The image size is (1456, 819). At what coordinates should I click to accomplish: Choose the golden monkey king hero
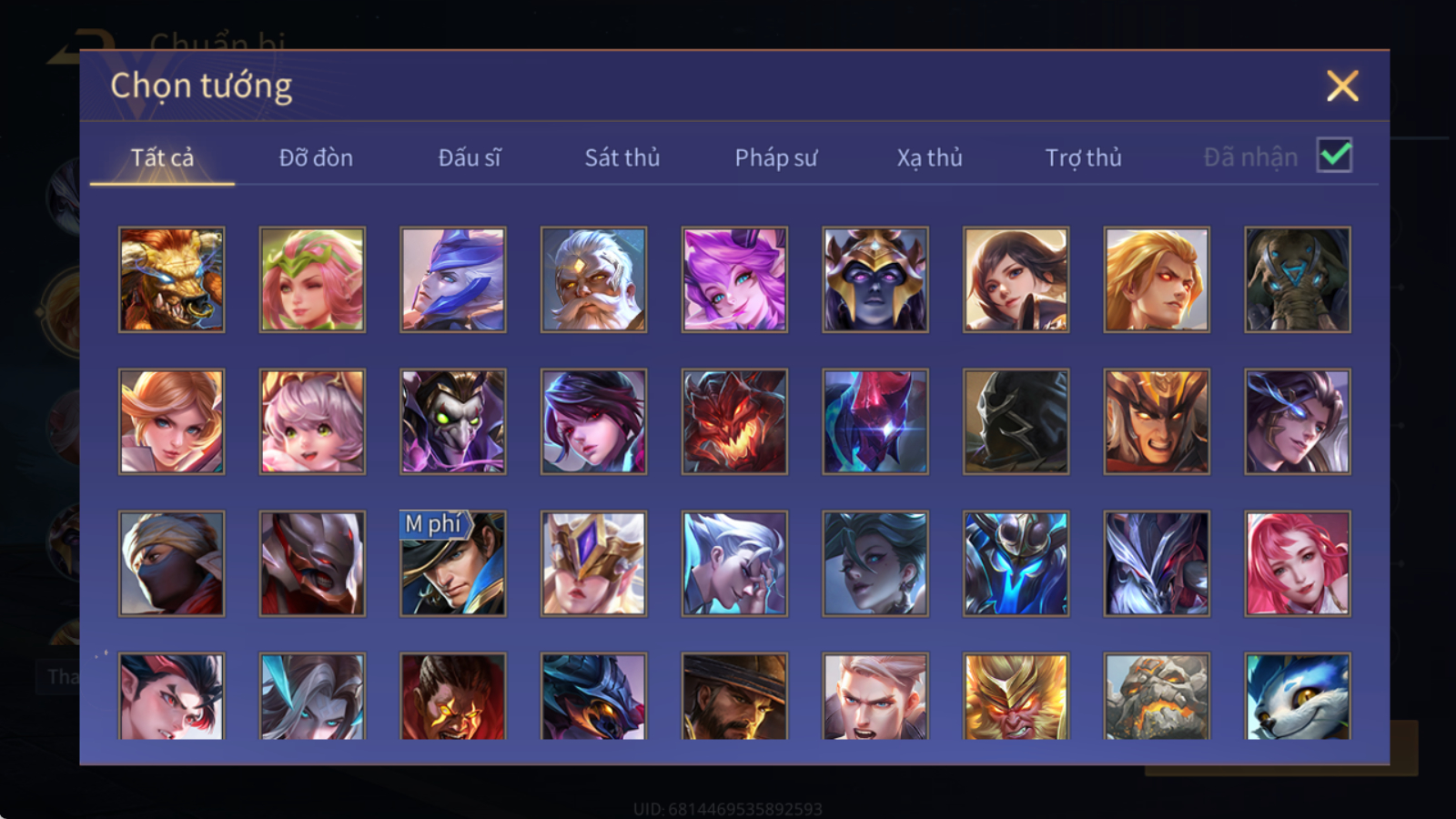[x=1016, y=695]
